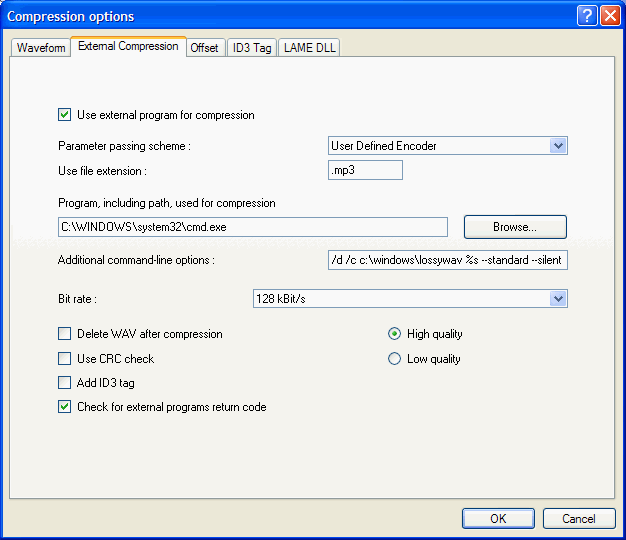Click the file extension .mp3 field
The image size is (626, 540).
[x=365, y=171]
